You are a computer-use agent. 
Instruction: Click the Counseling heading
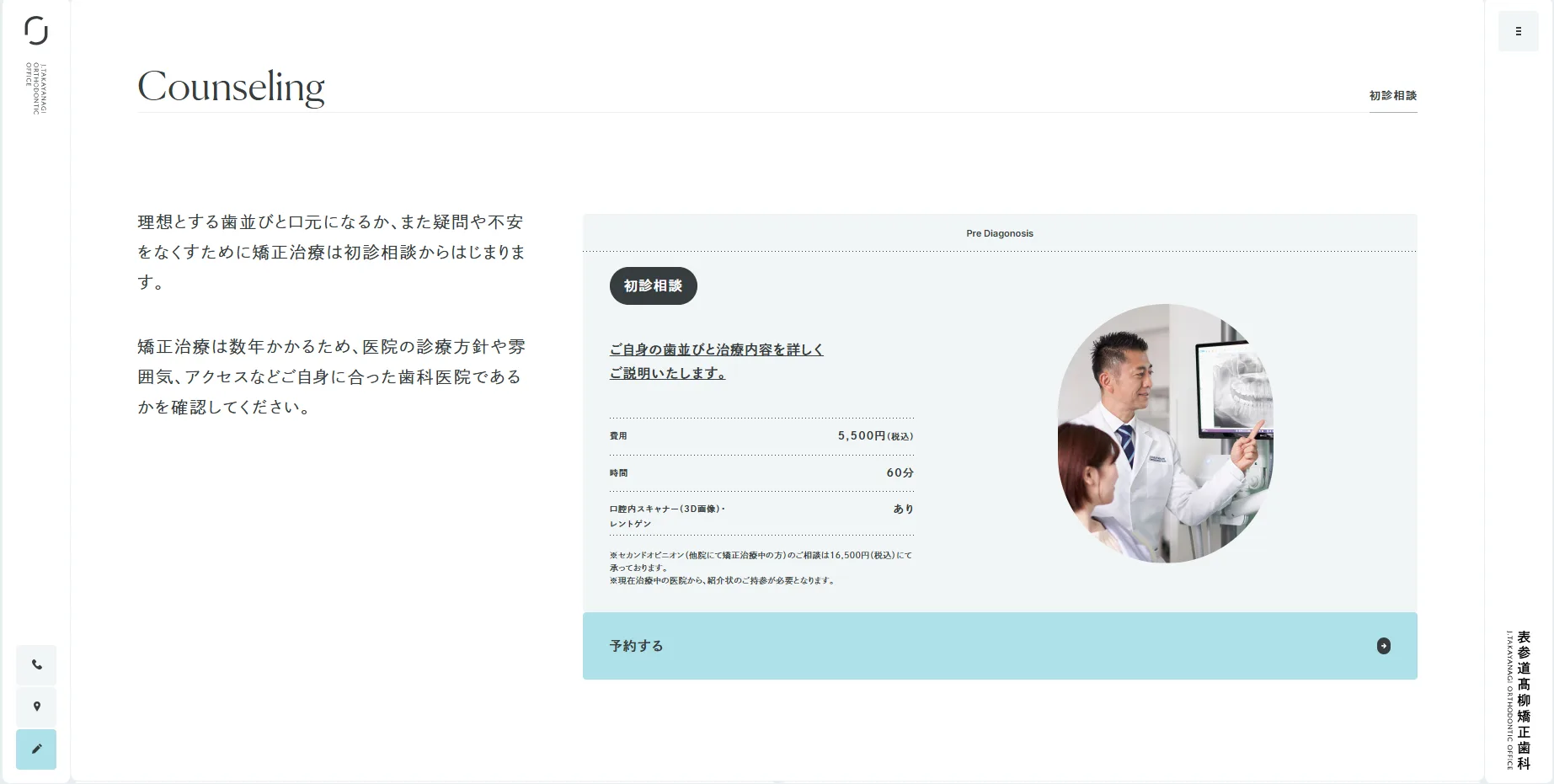tap(231, 87)
